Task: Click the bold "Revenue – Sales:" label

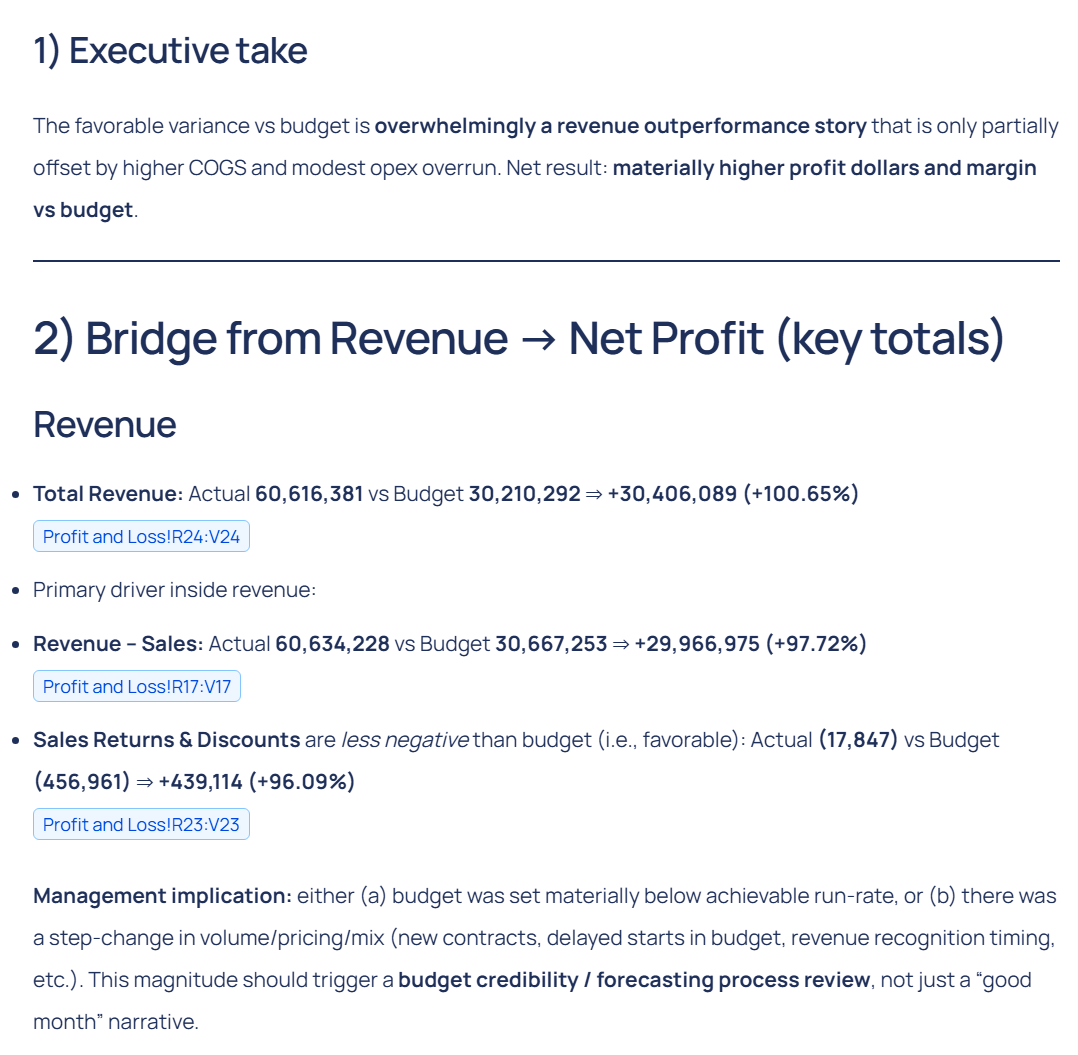Action: click(x=118, y=644)
